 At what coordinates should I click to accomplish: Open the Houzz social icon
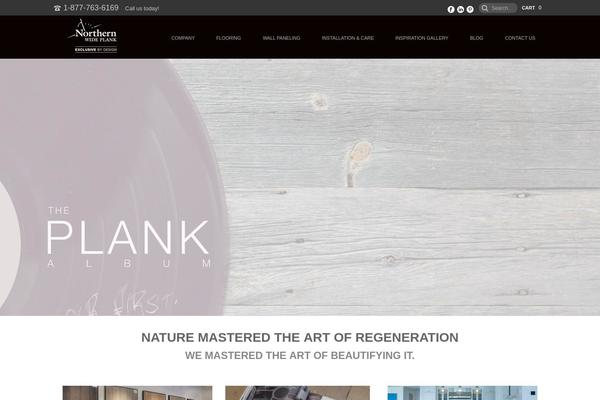(460, 9)
